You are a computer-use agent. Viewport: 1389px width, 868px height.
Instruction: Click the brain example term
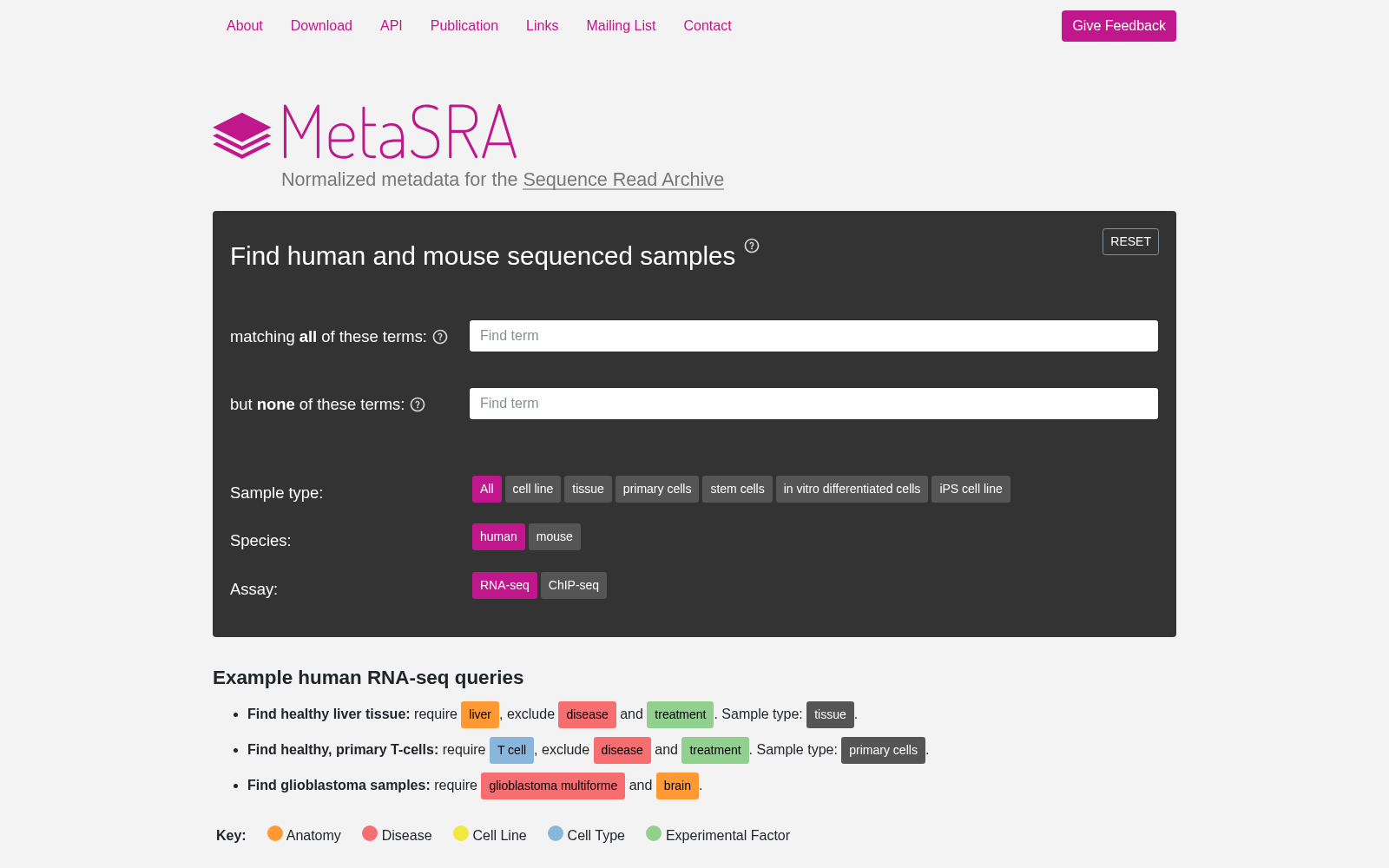pos(677,786)
